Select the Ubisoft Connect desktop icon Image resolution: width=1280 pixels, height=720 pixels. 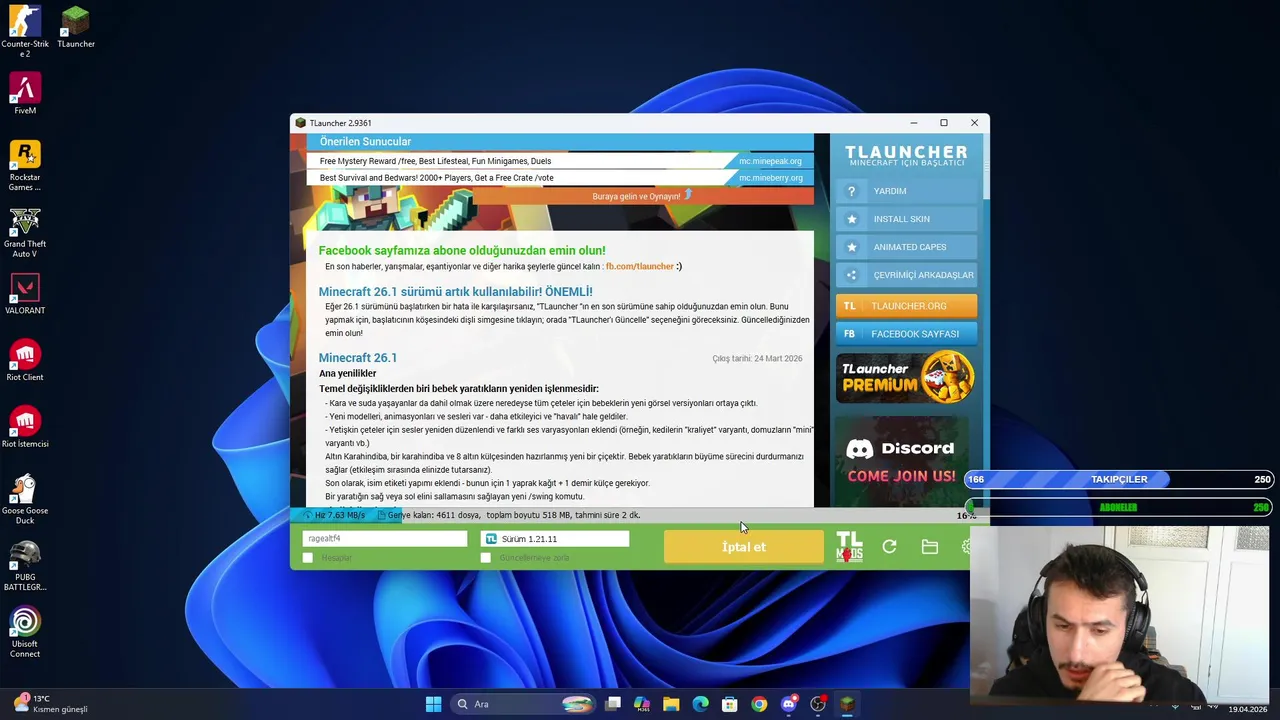pyautogui.click(x=25, y=633)
